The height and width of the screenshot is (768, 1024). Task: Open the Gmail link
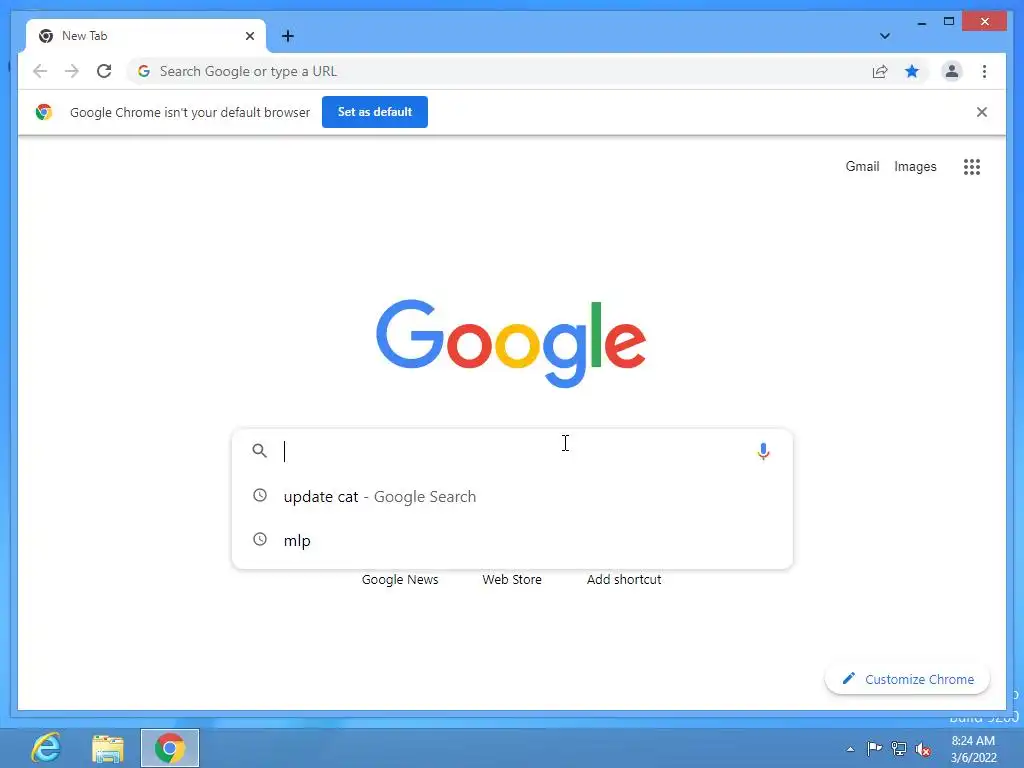[862, 167]
